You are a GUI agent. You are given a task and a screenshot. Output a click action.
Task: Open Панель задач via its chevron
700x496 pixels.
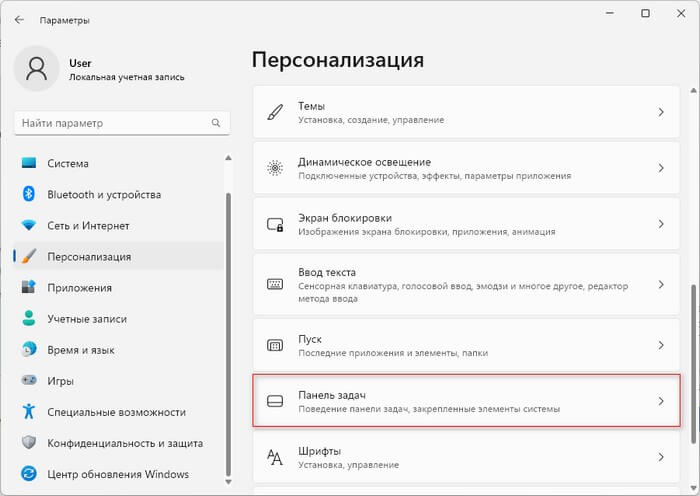(661, 401)
